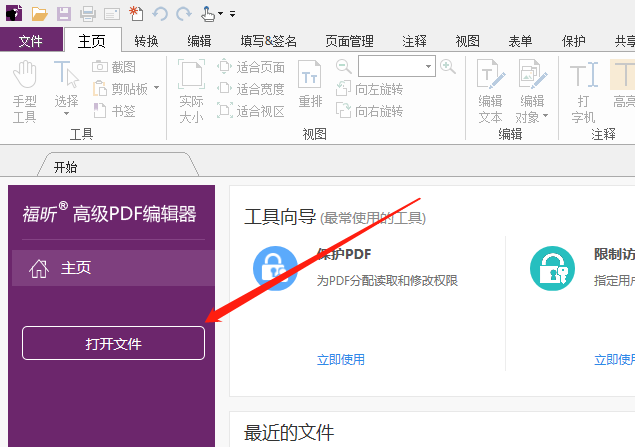
Task: Switch to the 编辑 ribbon tab
Action: 199,41
